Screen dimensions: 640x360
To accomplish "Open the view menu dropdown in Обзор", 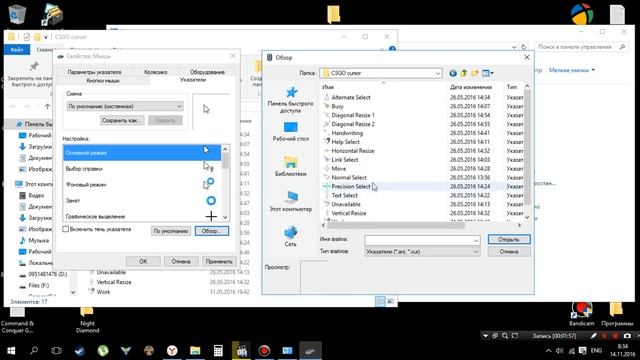I will pyautogui.click(x=488, y=73).
